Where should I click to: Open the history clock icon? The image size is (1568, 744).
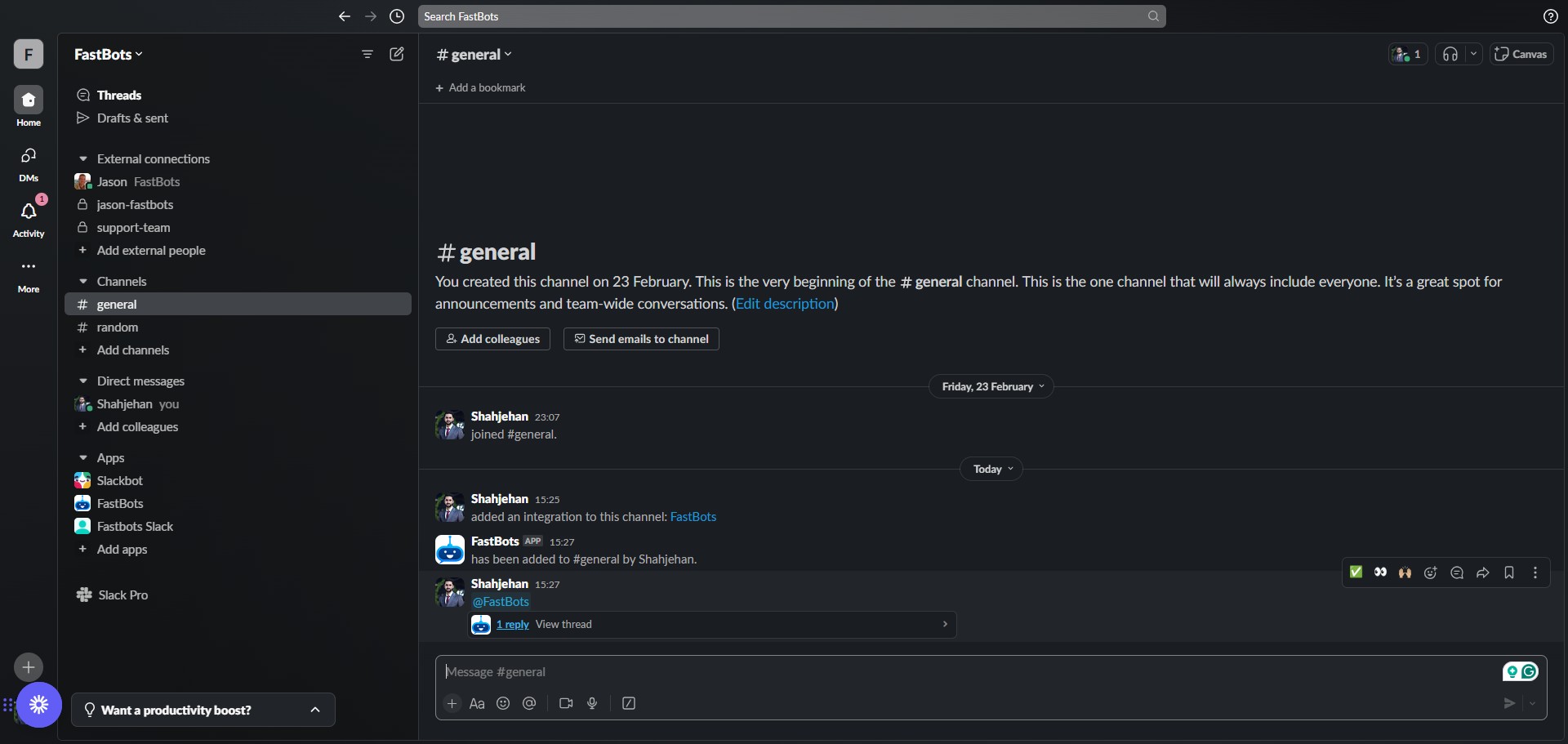(397, 16)
